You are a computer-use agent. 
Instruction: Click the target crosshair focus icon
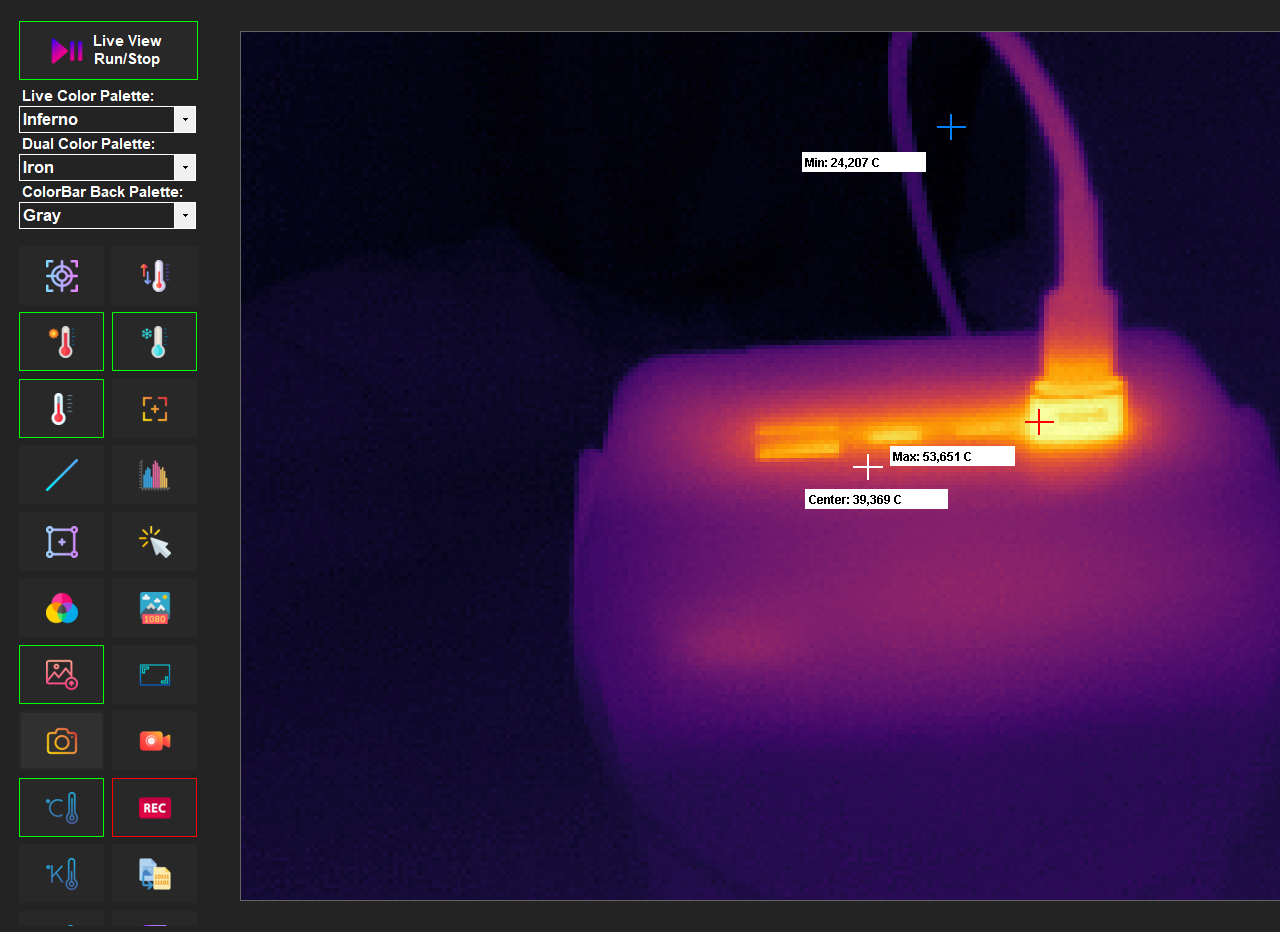coord(62,276)
